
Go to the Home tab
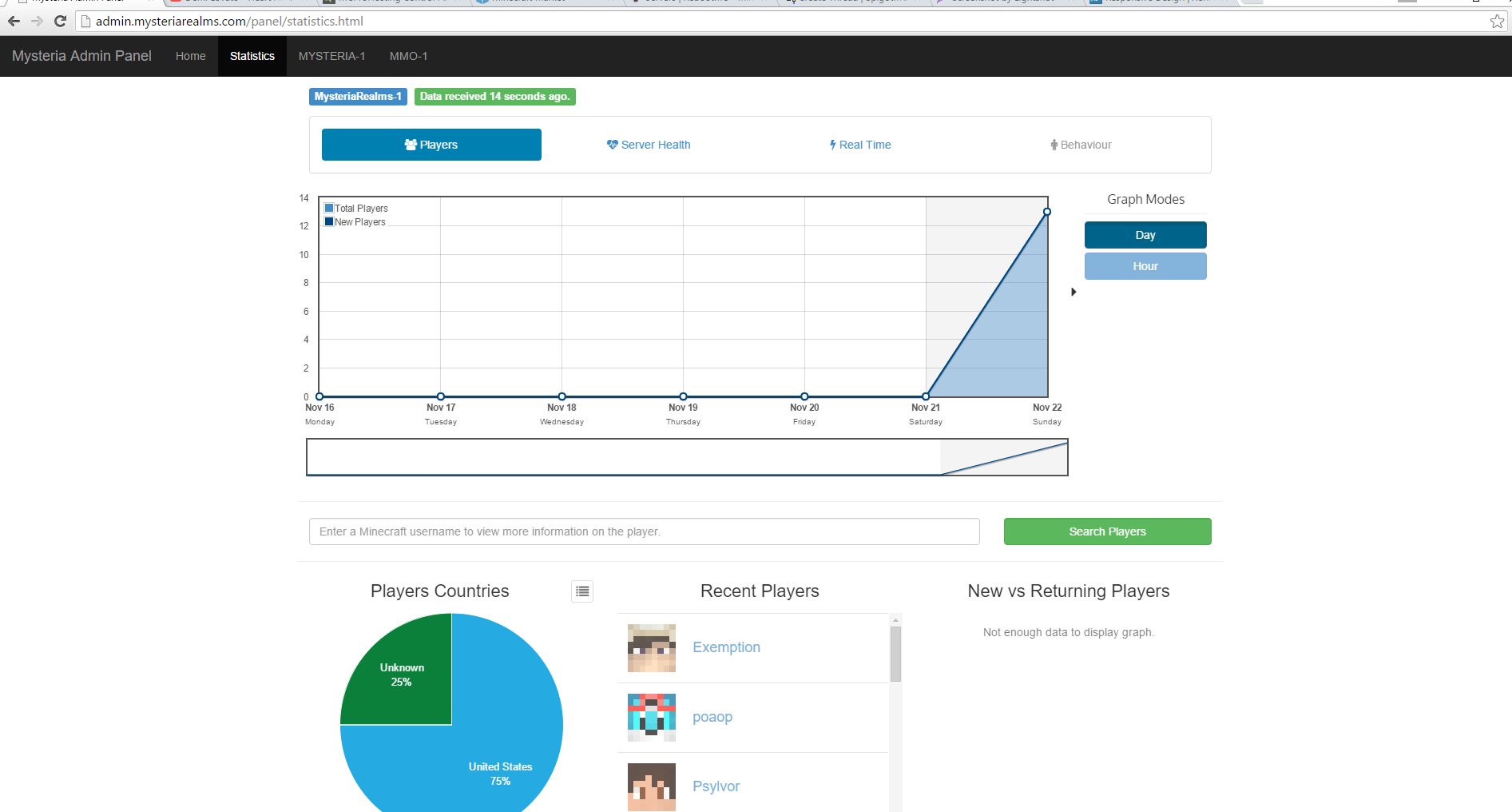pos(190,56)
